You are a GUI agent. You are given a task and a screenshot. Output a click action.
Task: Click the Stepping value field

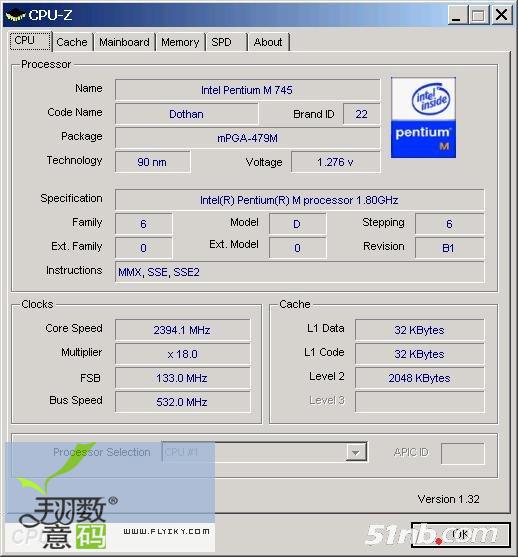(x=449, y=224)
